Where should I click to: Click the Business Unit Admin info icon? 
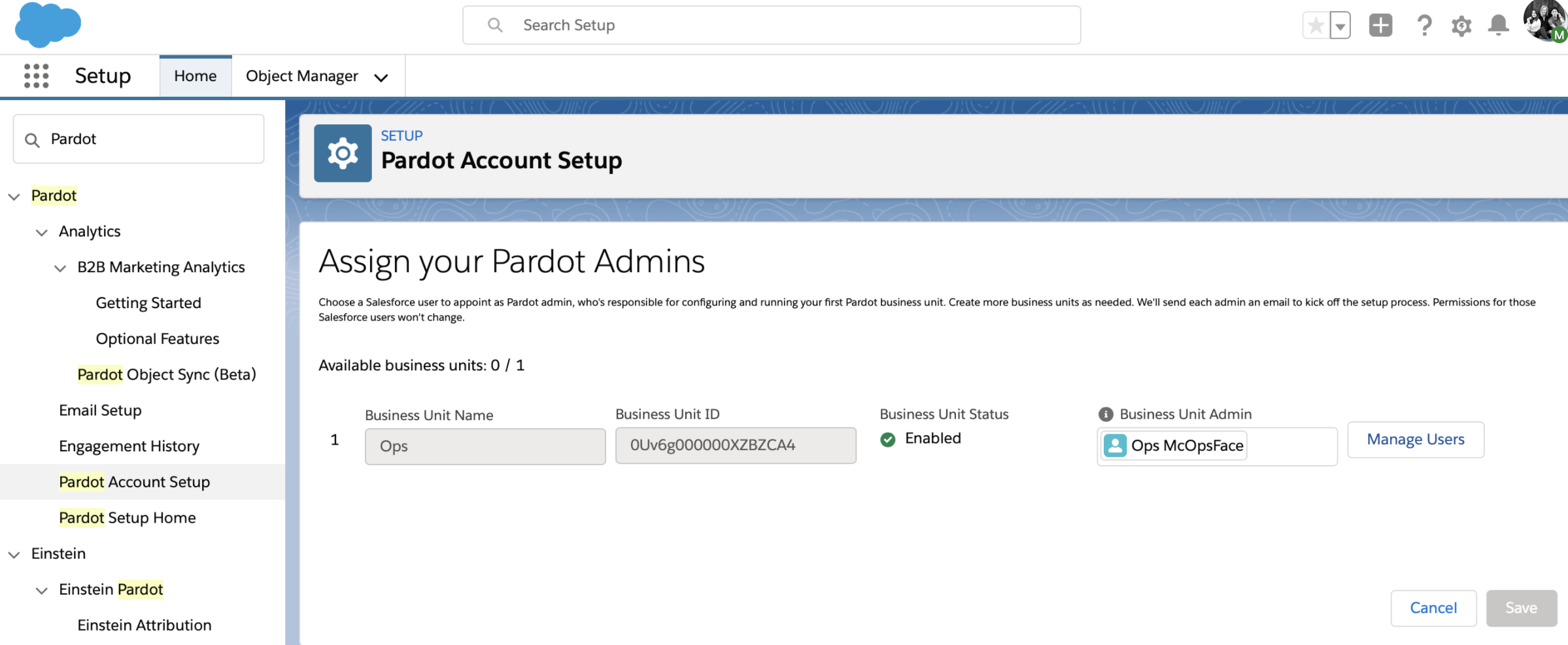1106,414
